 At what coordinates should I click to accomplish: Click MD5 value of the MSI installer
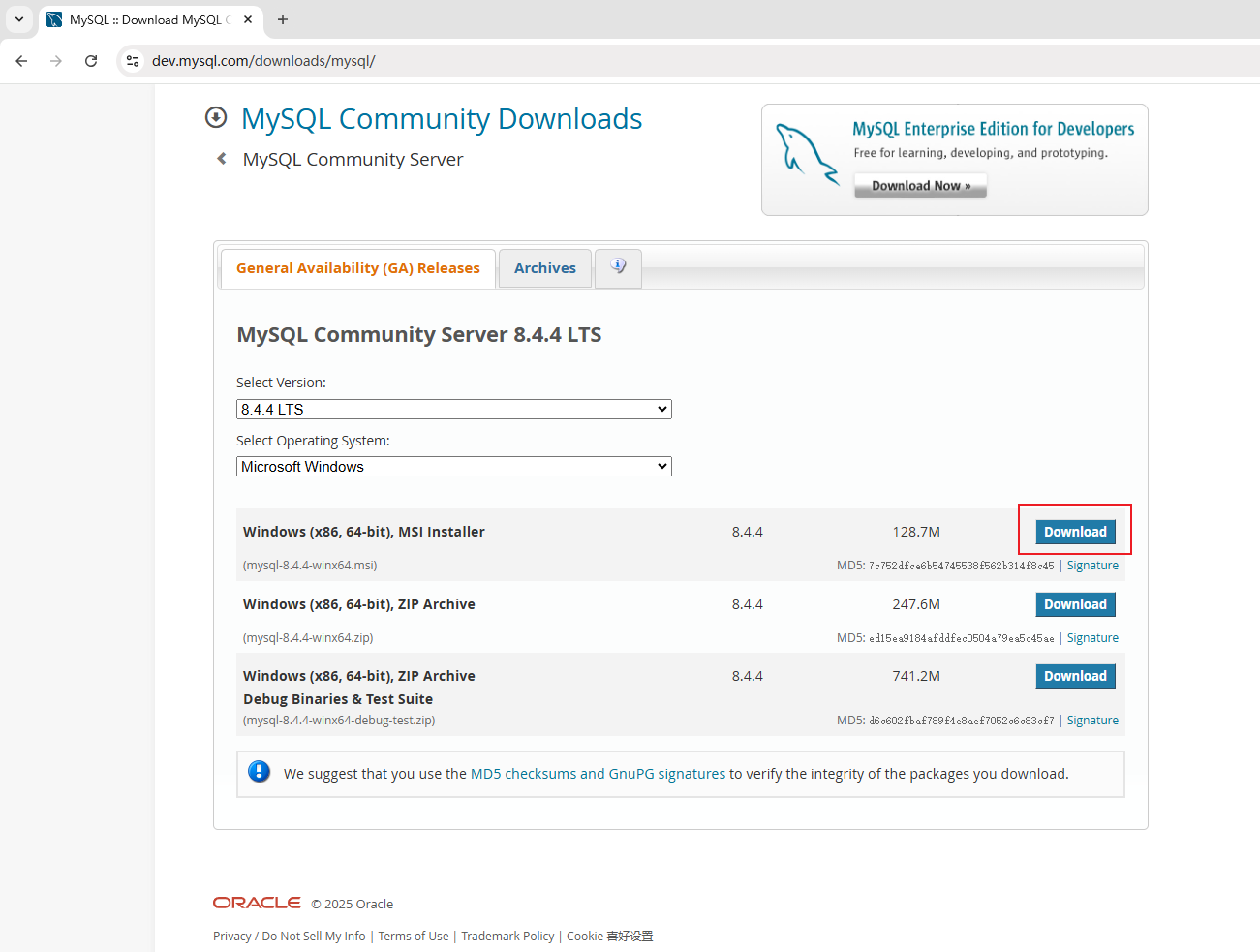961,566
